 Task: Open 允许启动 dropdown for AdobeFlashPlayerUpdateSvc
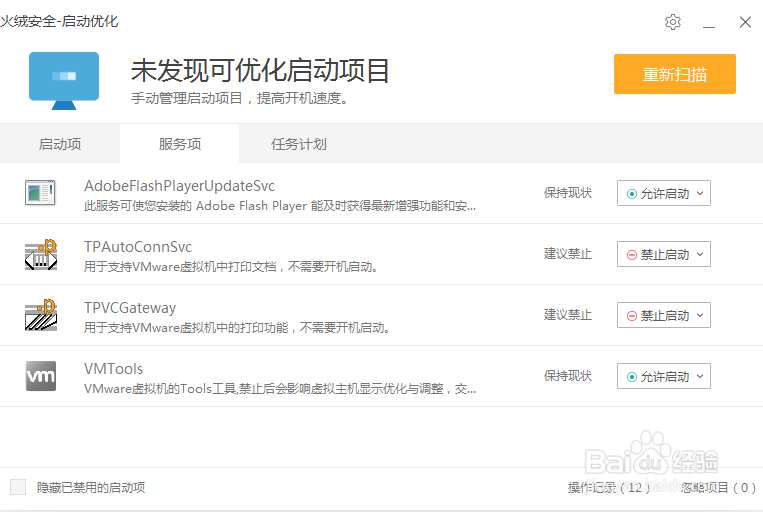click(664, 193)
